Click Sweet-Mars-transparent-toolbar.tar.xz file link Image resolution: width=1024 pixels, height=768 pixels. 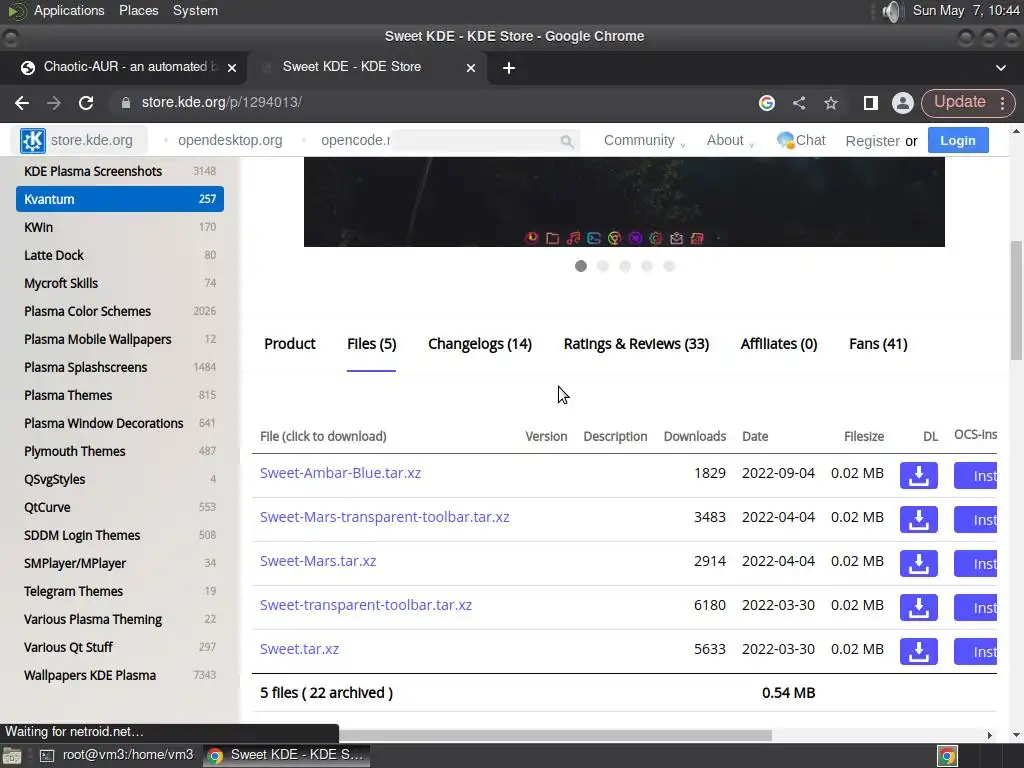pos(385,517)
